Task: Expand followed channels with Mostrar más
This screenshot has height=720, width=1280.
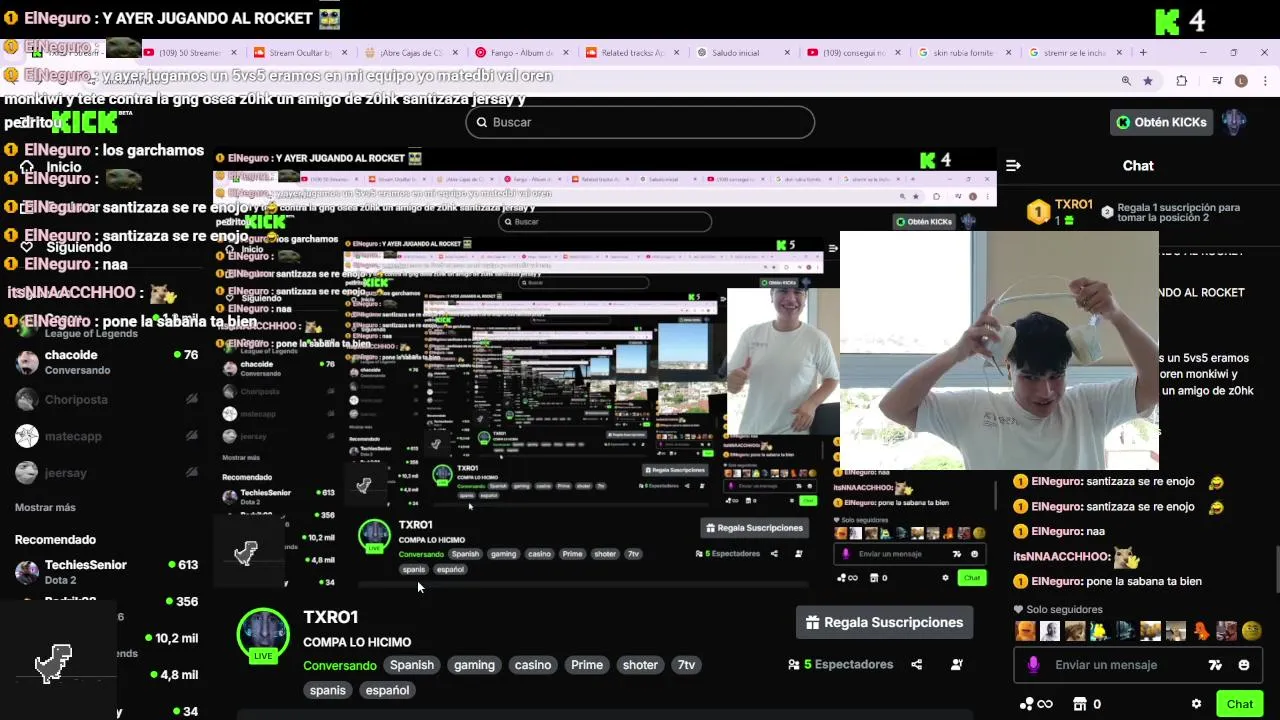Action: pyautogui.click(x=45, y=507)
